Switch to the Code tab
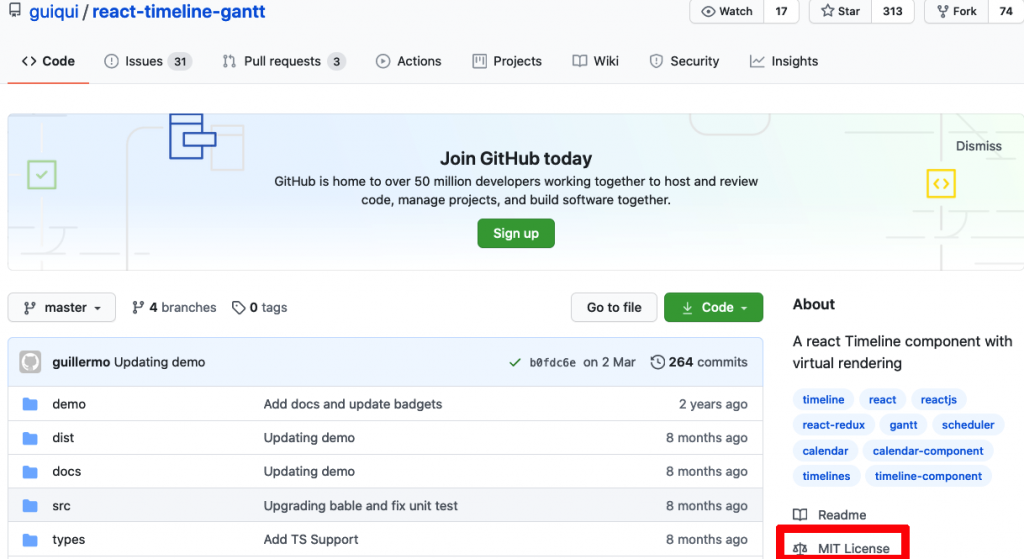Image resolution: width=1024 pixels, height=559 pixels. 48,61
